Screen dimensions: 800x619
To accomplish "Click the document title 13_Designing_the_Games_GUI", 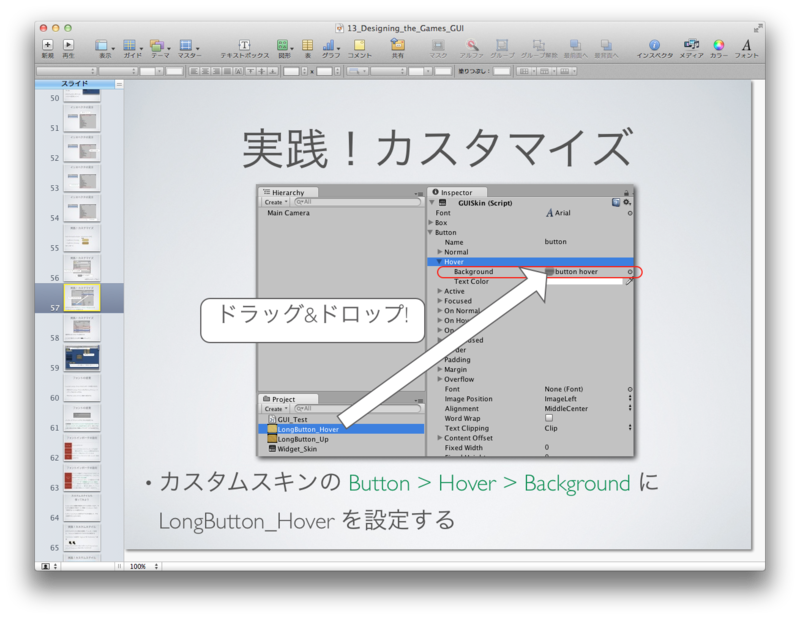I will coord(405,28).
